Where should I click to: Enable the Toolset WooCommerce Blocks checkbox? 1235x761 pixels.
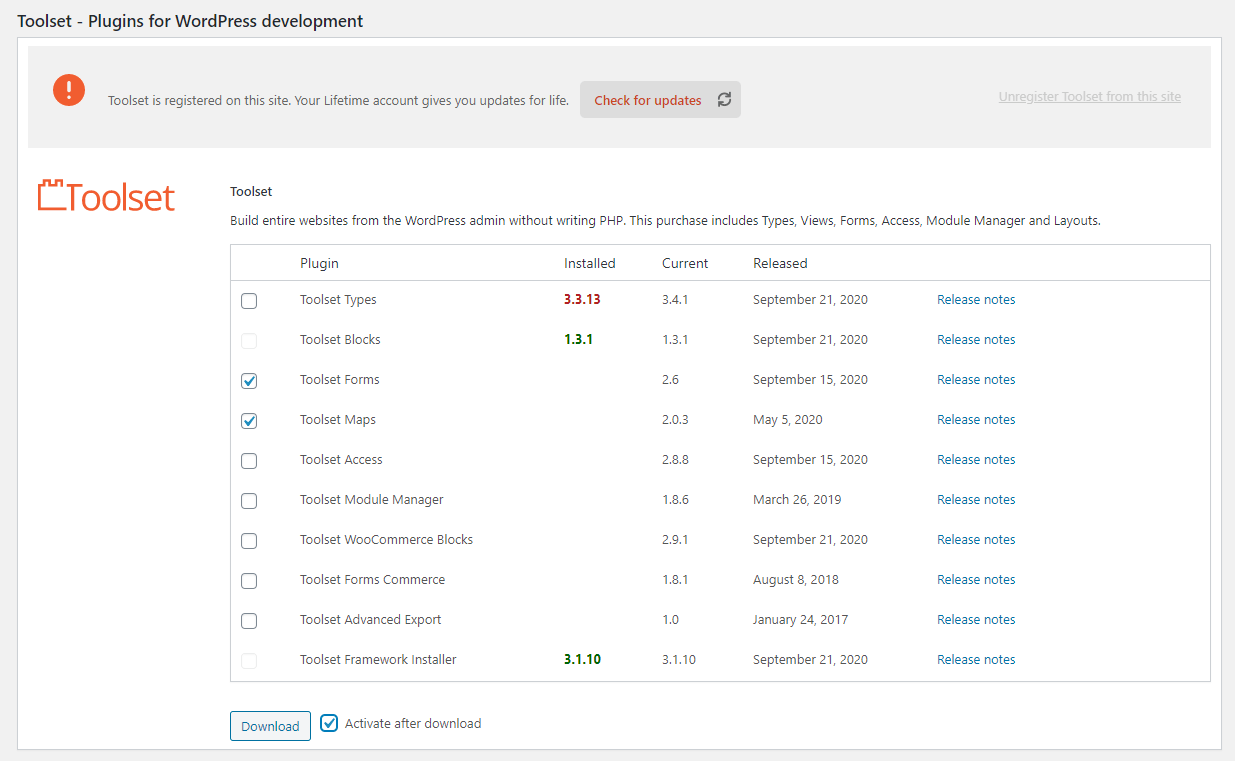click(x=249, y=541)
